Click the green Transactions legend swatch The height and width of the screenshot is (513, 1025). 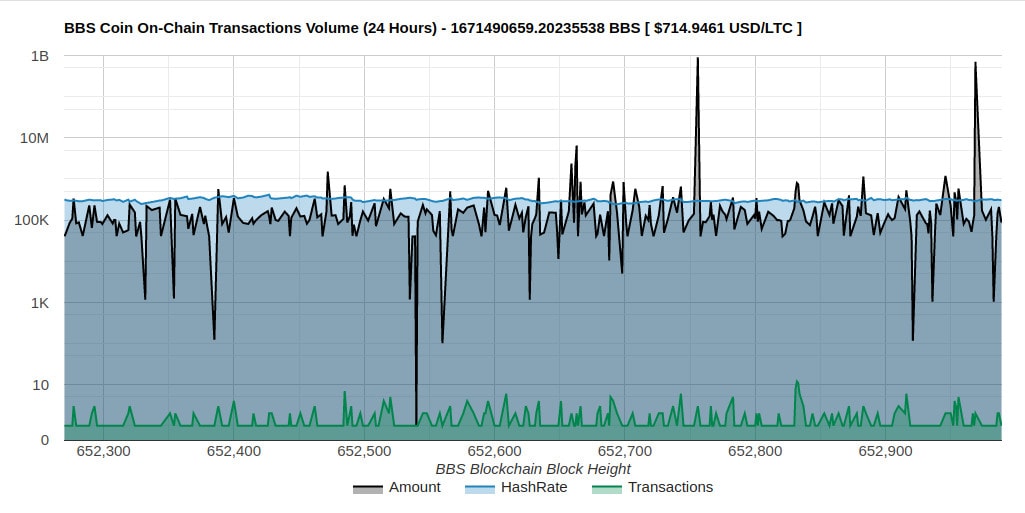606,488
